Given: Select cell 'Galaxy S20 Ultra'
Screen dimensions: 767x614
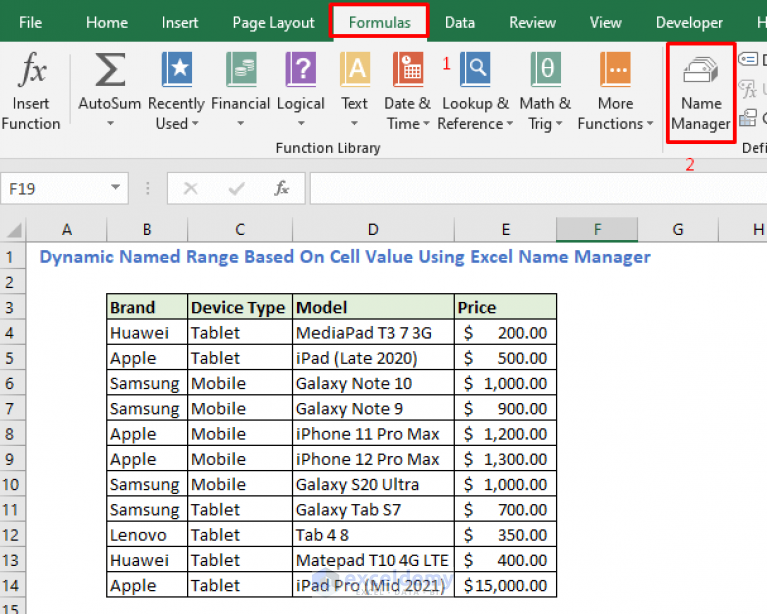Looking at the screenshot, I should tap(373, 484).
